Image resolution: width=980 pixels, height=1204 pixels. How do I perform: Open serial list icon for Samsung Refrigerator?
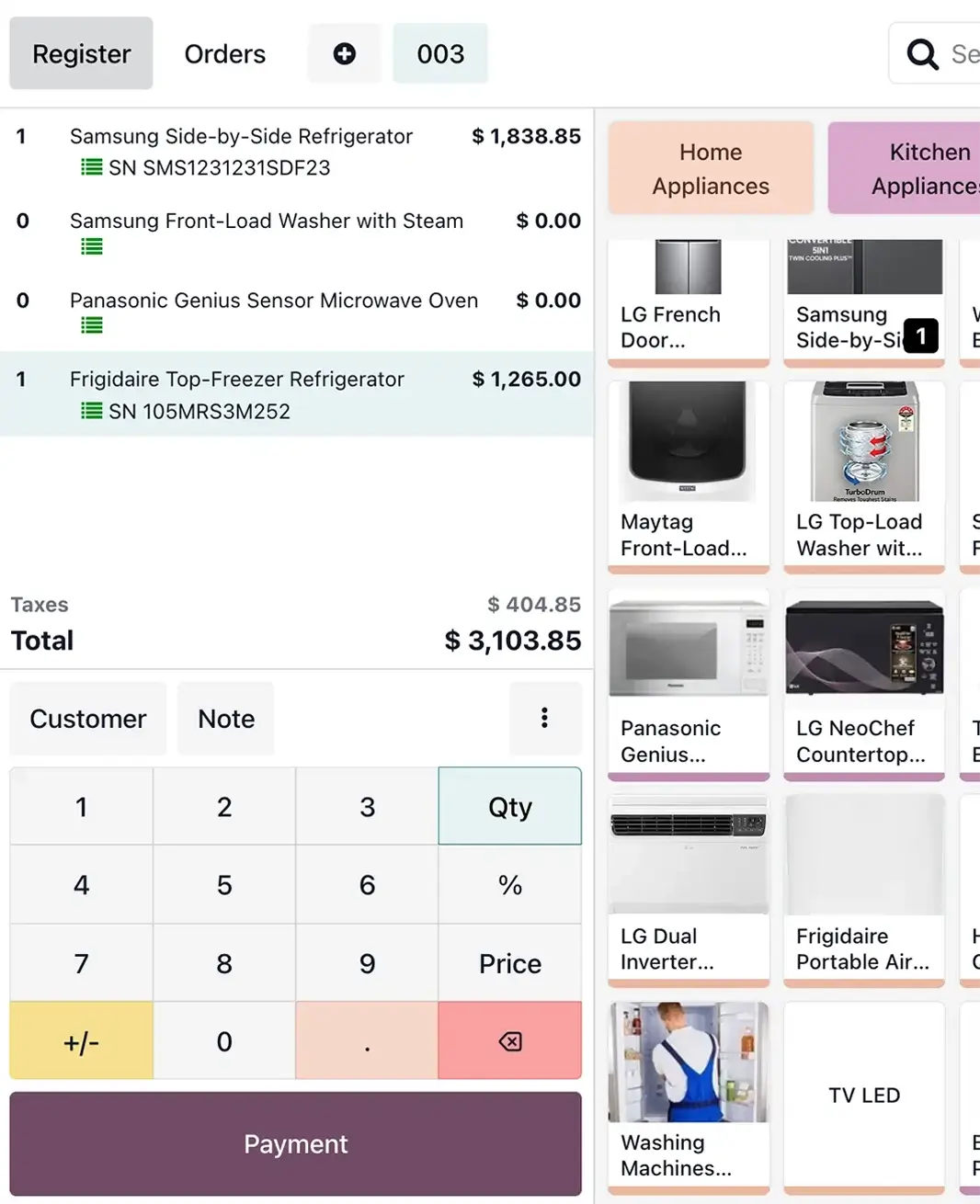[x=92, y=167]
